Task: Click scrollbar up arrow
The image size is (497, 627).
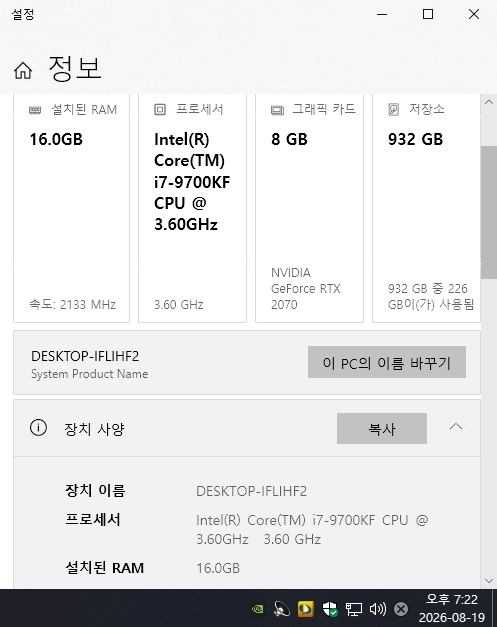Action: [489, 102]
